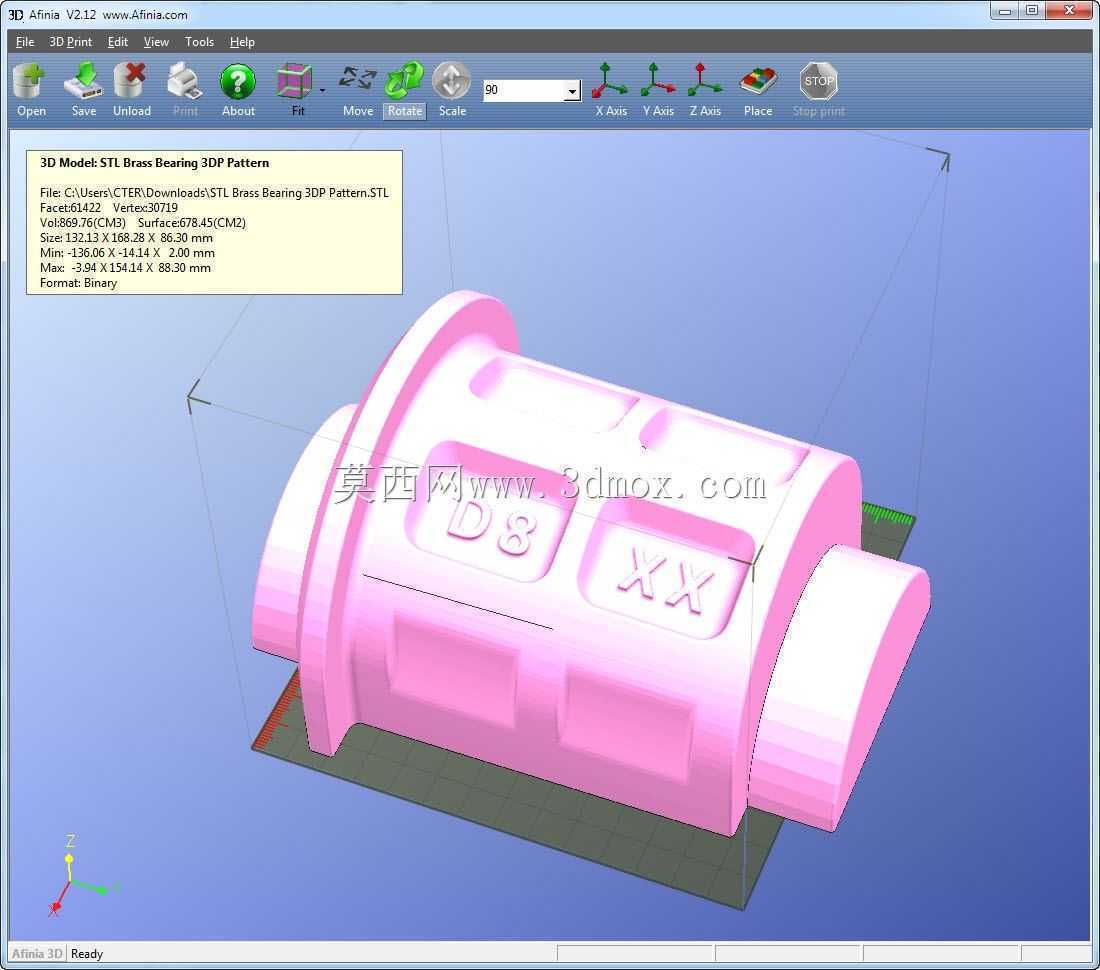
Task: Click the Afinia 3D status bar label
Action: (37, 954)
